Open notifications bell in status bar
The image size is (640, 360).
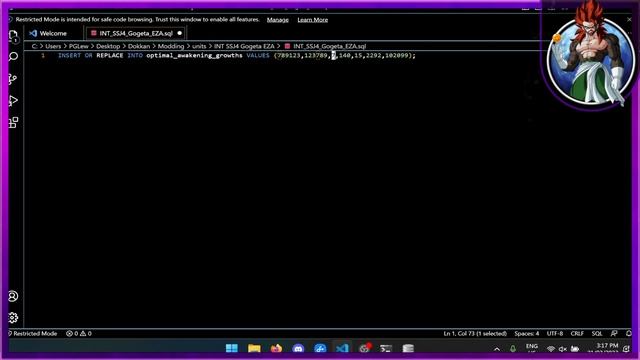(x=629, y=333)
